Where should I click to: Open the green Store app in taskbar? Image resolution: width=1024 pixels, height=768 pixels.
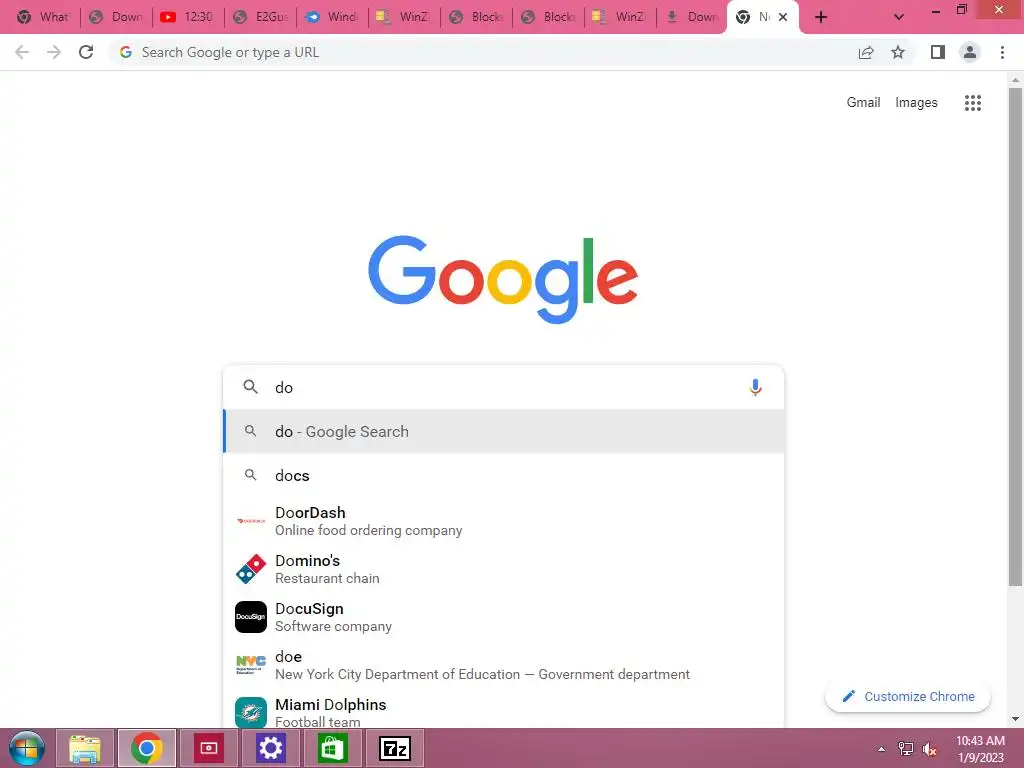tap(332, 748)
